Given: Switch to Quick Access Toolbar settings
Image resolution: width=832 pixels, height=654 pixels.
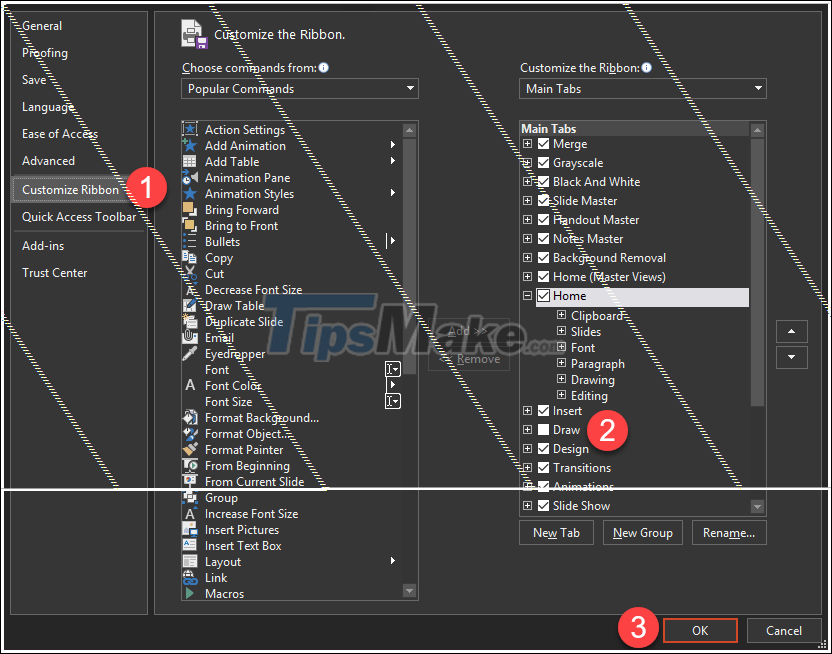Looking at the screenshot, I should [80, 216].
